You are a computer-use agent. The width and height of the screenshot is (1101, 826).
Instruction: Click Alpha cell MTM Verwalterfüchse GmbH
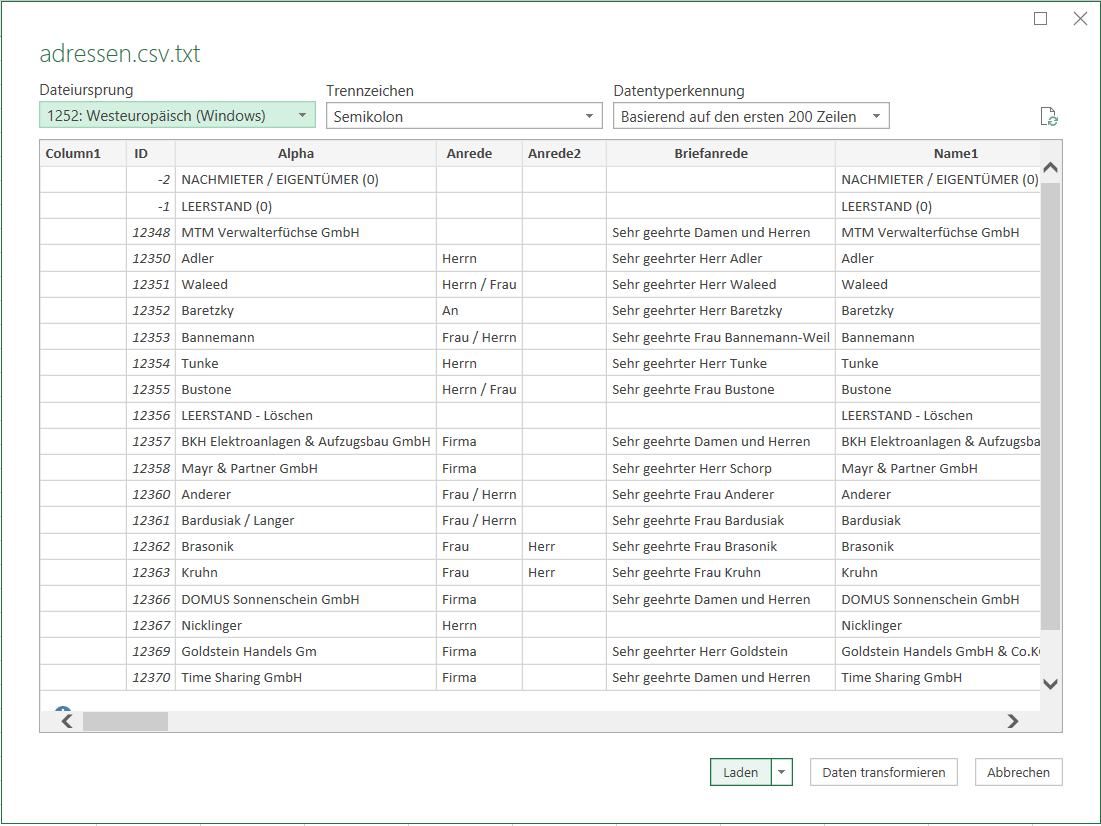306,232
